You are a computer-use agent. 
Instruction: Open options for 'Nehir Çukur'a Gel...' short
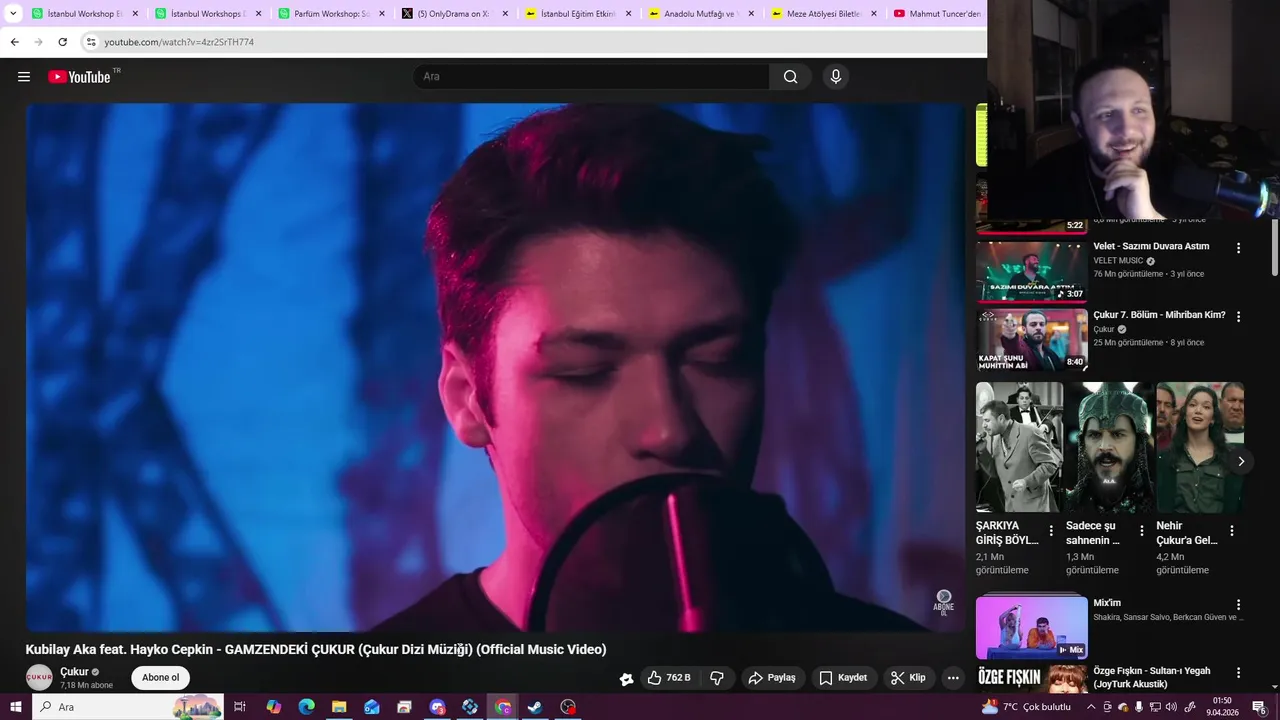(1232, 531)
